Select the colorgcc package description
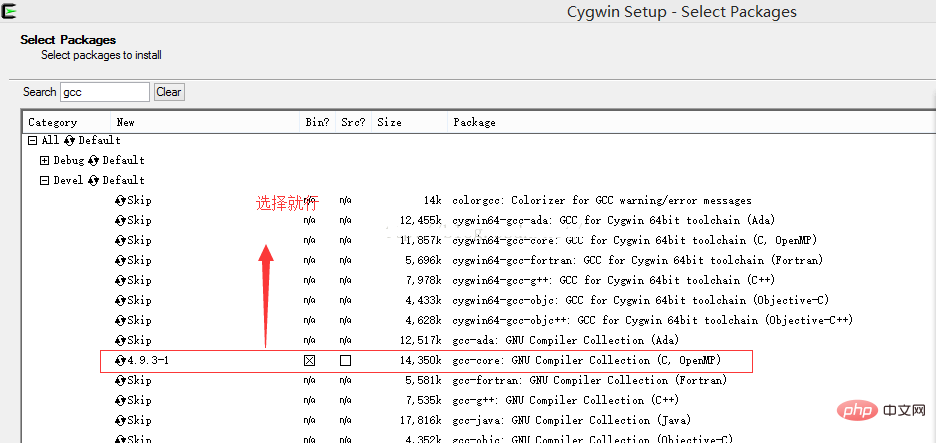 [x=602, y=201]
